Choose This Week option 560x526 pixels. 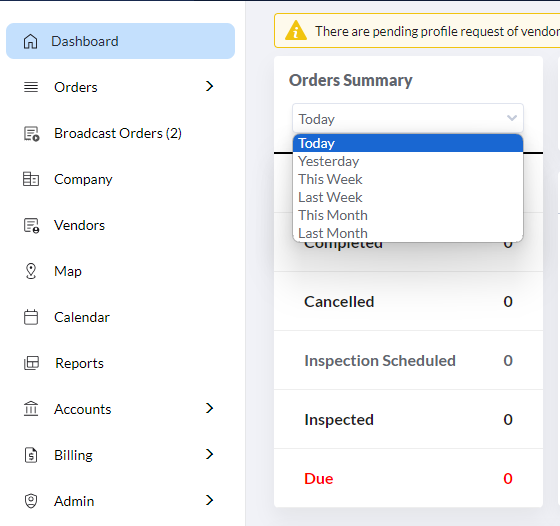tap(408, 179)
